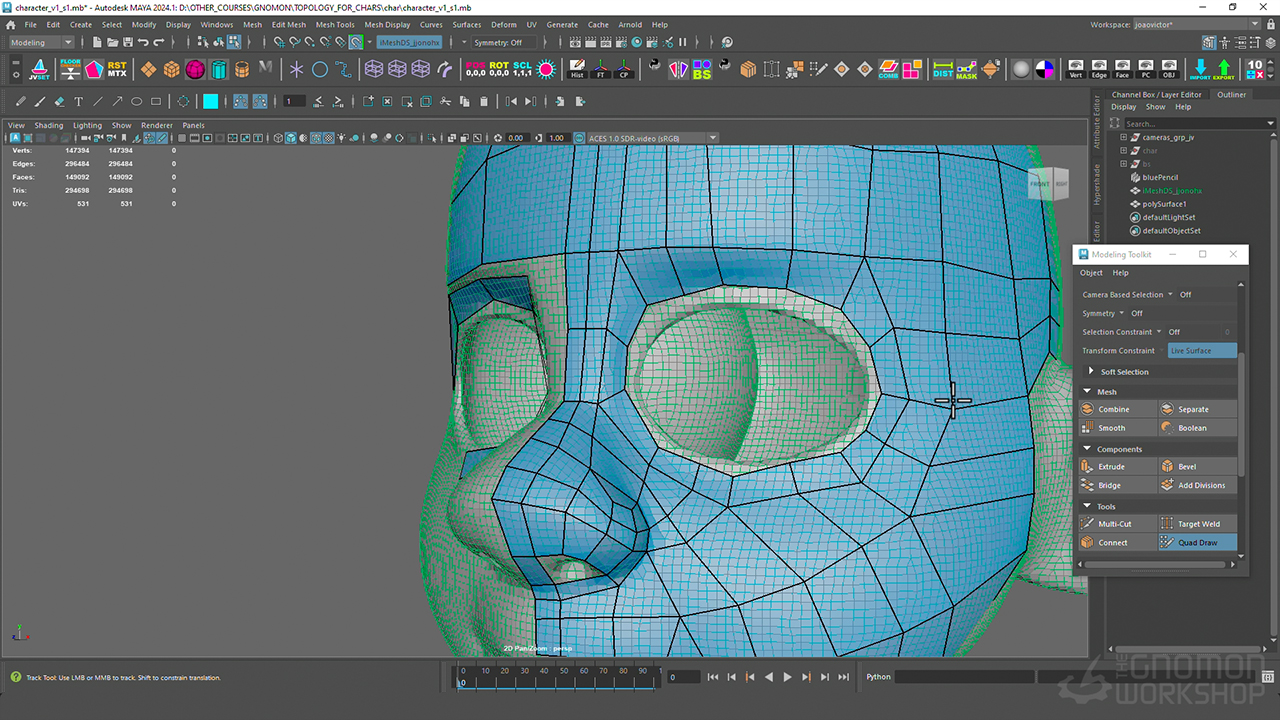1280x720 pixels.
Task: Click the Extrude button in Modeling Toolkit
Action: click(x=1111, y=467)
